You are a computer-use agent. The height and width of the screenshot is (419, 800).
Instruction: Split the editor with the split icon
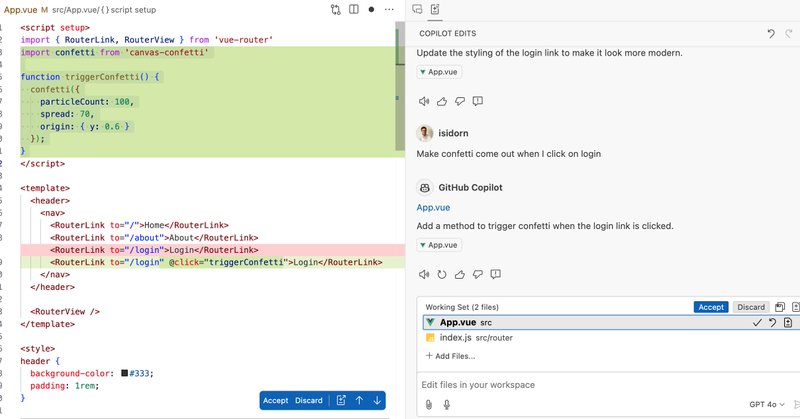354,9
